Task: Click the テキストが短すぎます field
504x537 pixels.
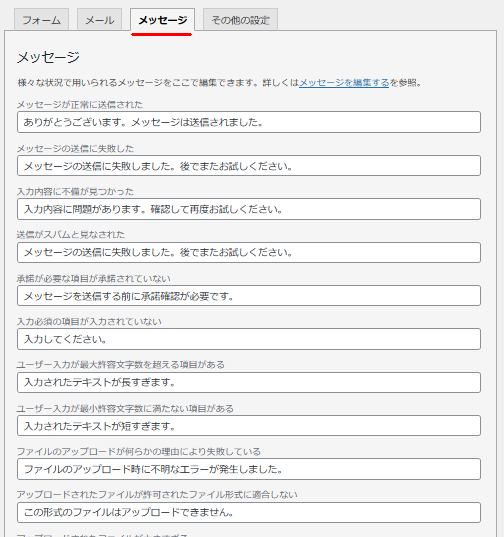Action: [249, 426]
